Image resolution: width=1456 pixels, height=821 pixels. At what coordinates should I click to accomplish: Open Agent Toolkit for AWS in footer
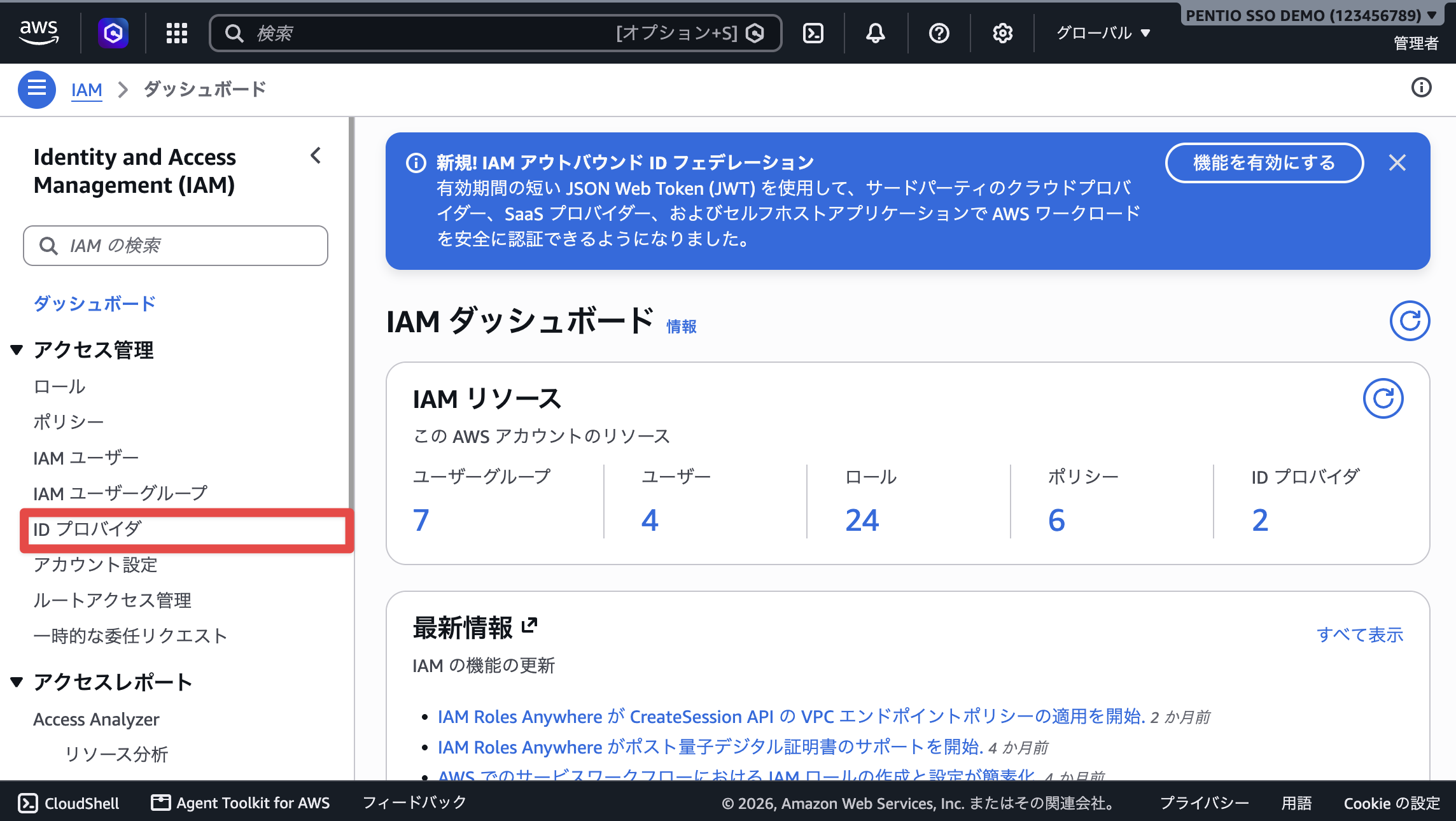click(x=241, y=803)
